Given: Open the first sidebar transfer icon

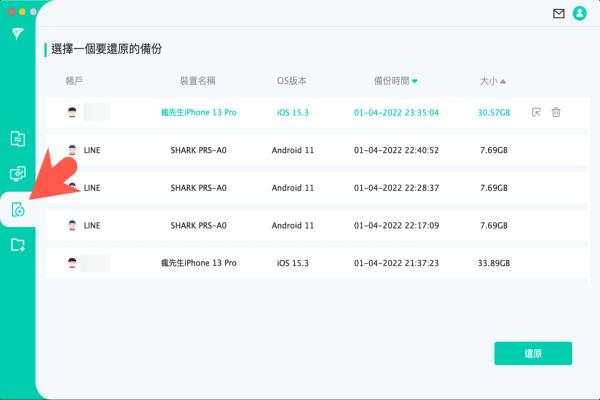Looking at the screenshot, I should pos(17,139).
